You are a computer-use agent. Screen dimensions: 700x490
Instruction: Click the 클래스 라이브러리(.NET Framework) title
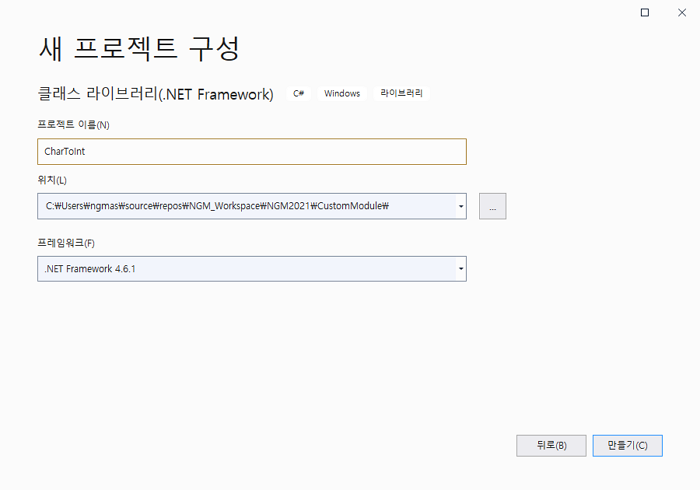pyautogui.click(x=155, y=94)
